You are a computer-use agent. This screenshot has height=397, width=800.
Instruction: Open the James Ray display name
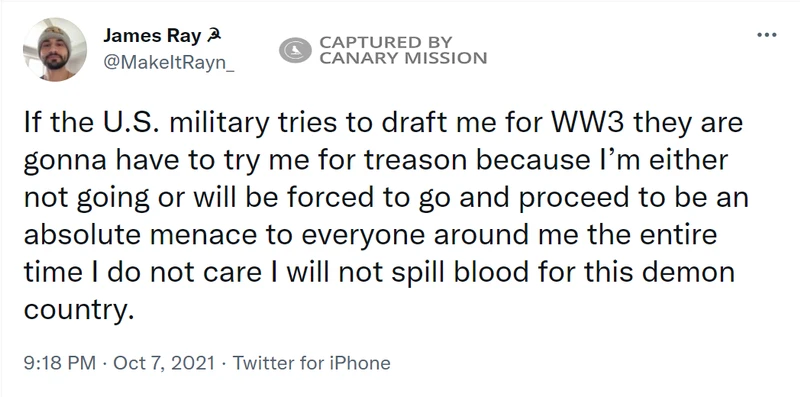152,35
